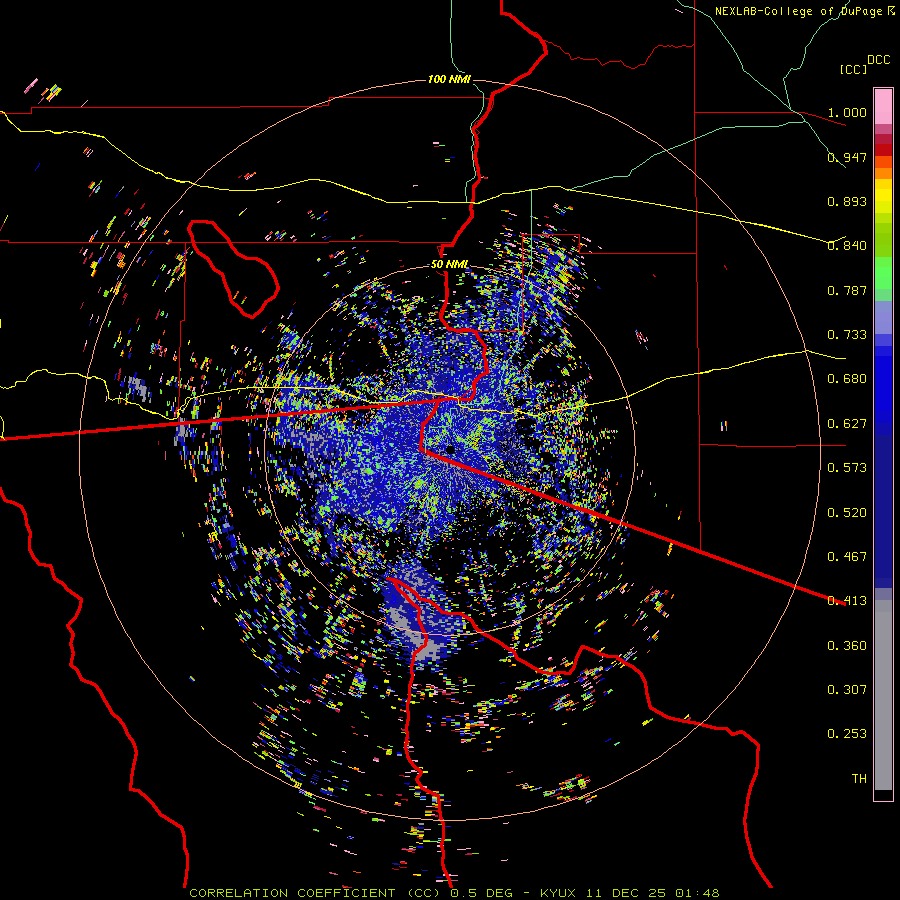The width and height of the screenshot is (900, 900).
Task: Click the black radar site dot at map center
Action: pos(451,449)
